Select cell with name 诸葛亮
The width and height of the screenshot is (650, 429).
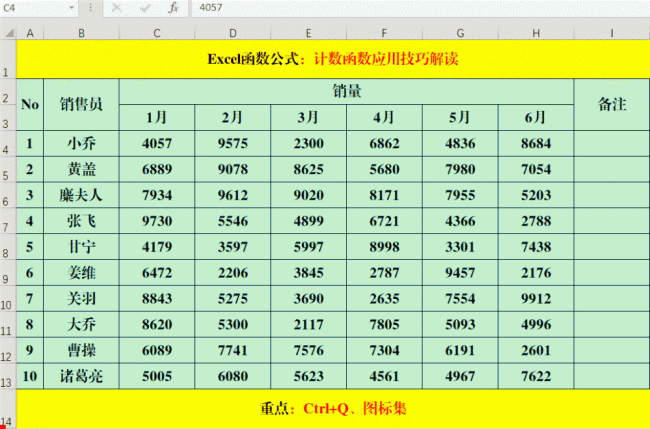[81, 376]
